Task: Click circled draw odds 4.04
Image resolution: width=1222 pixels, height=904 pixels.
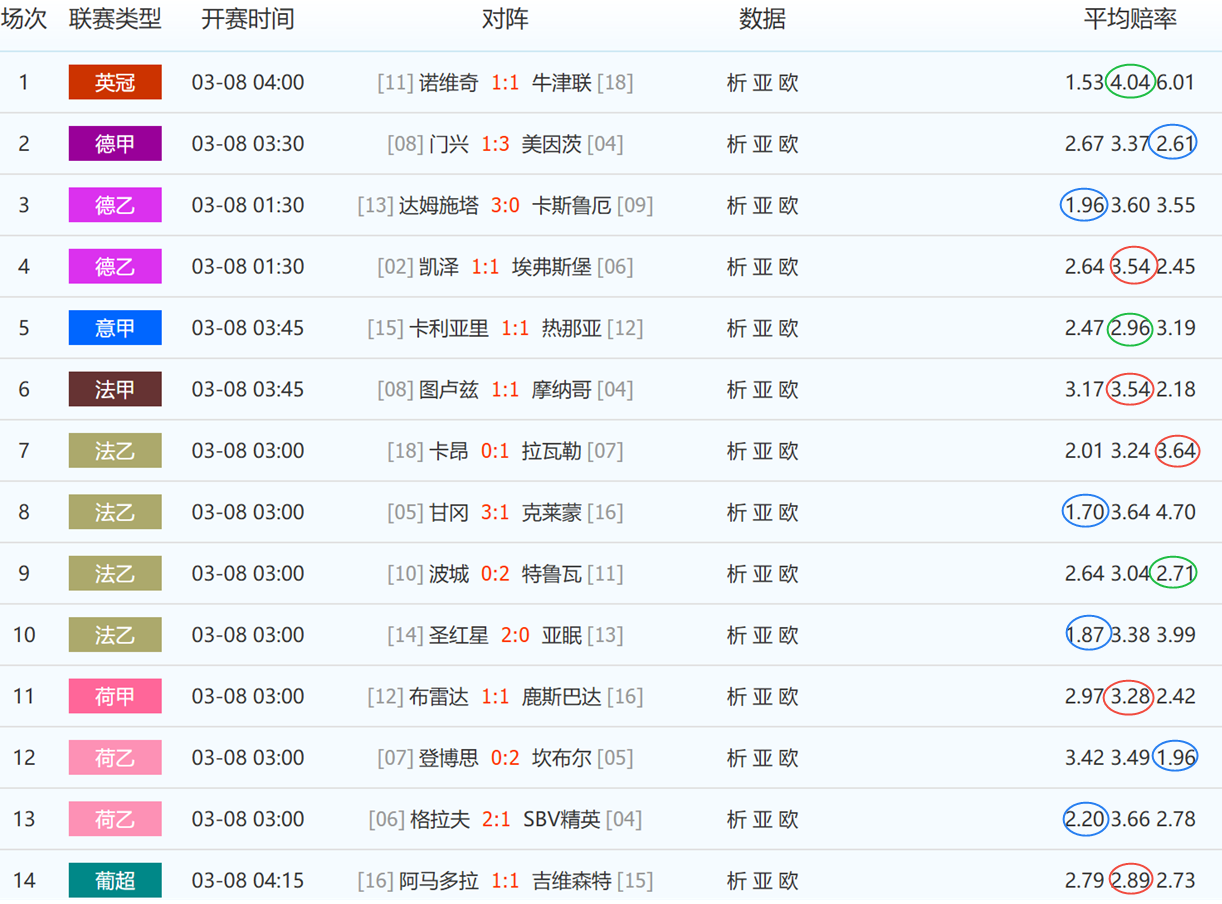Action: [x=1131, y=82]
